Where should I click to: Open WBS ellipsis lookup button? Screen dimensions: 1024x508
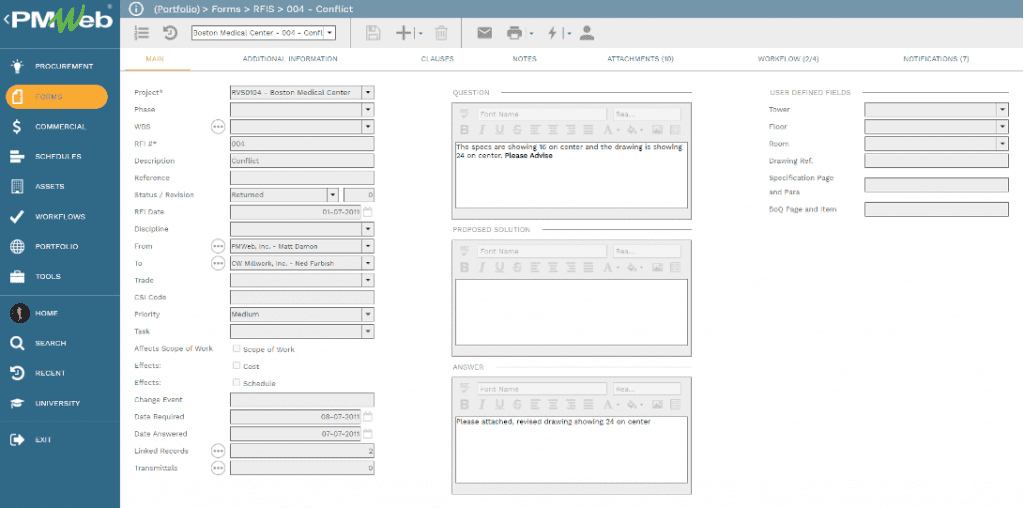point(218,127)
